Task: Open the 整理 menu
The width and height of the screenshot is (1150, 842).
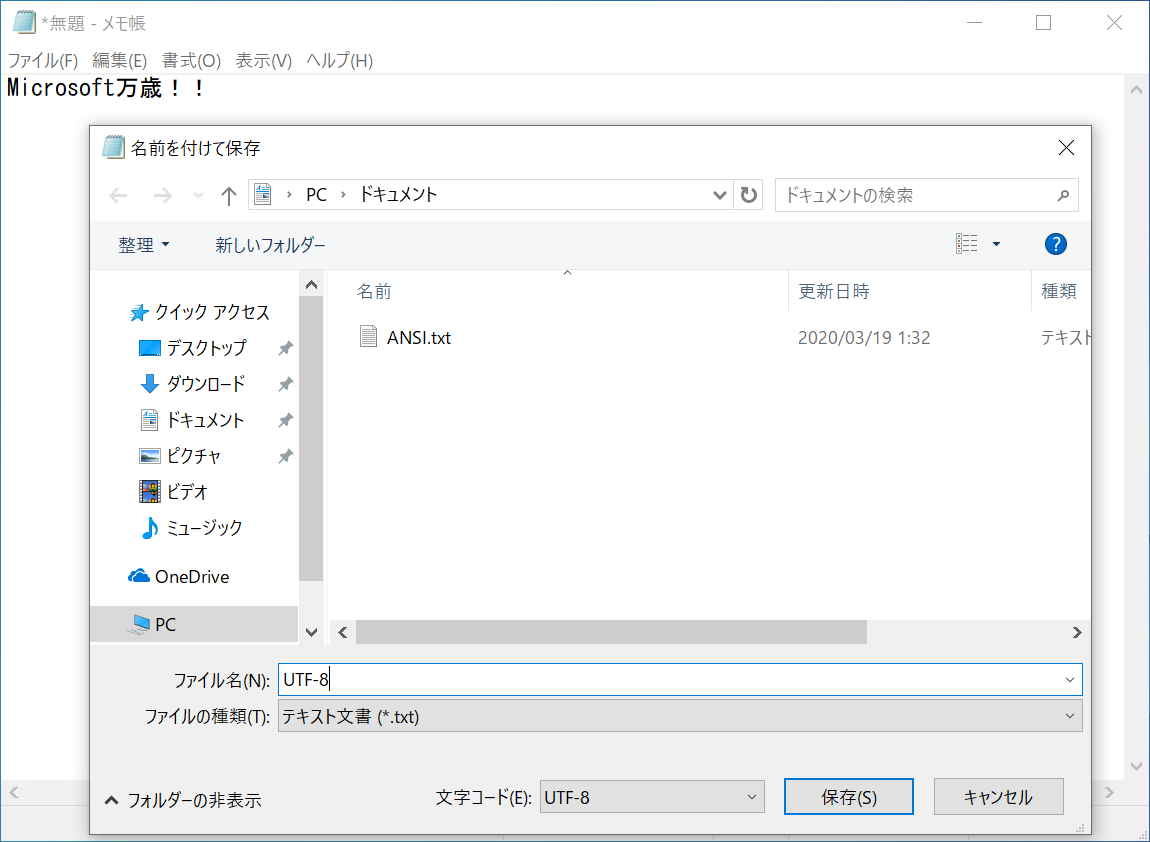Action: [x=144, y=244]
